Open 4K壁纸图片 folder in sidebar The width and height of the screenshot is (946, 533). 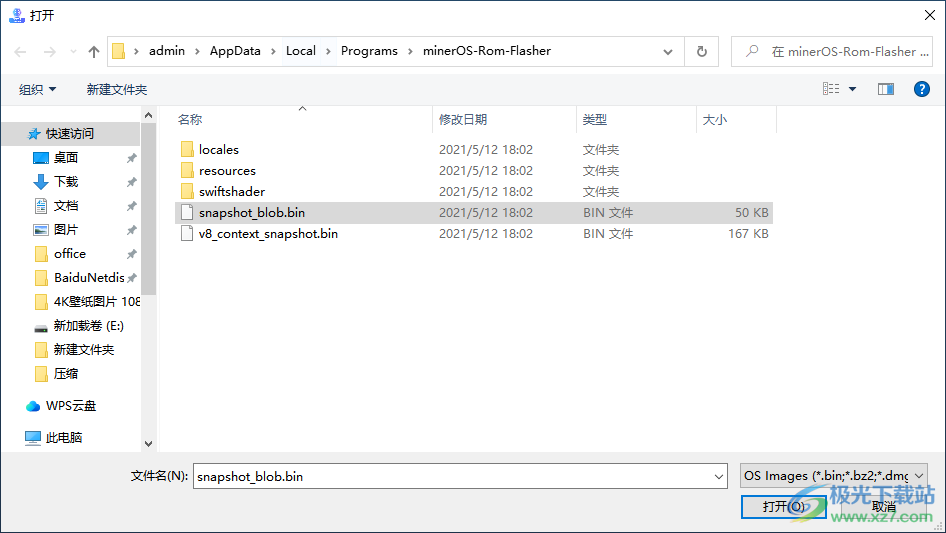pyautogui.click(x=97, y=301)
